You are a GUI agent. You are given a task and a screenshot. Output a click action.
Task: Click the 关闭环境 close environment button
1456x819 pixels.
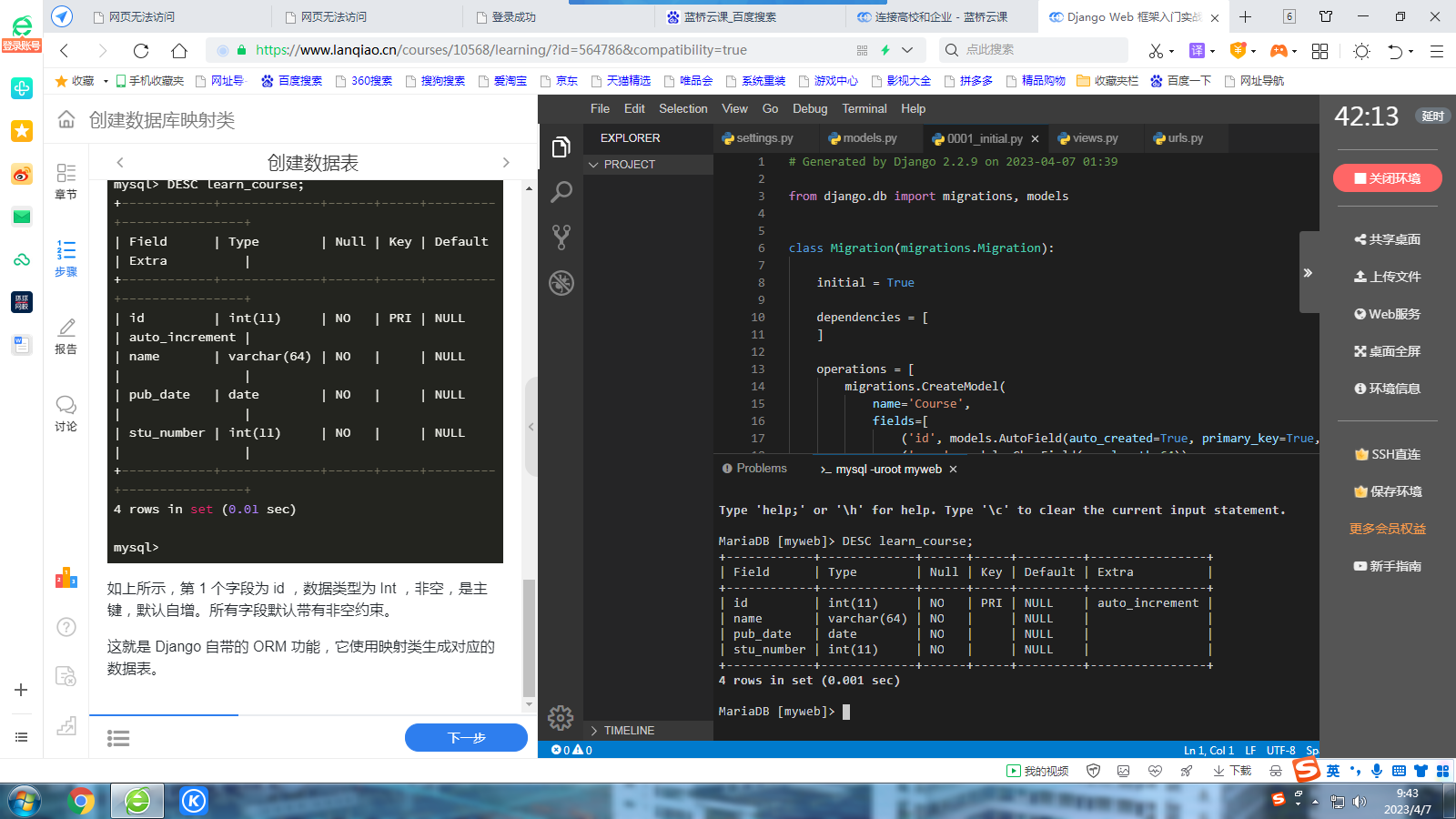(1387, 178)
